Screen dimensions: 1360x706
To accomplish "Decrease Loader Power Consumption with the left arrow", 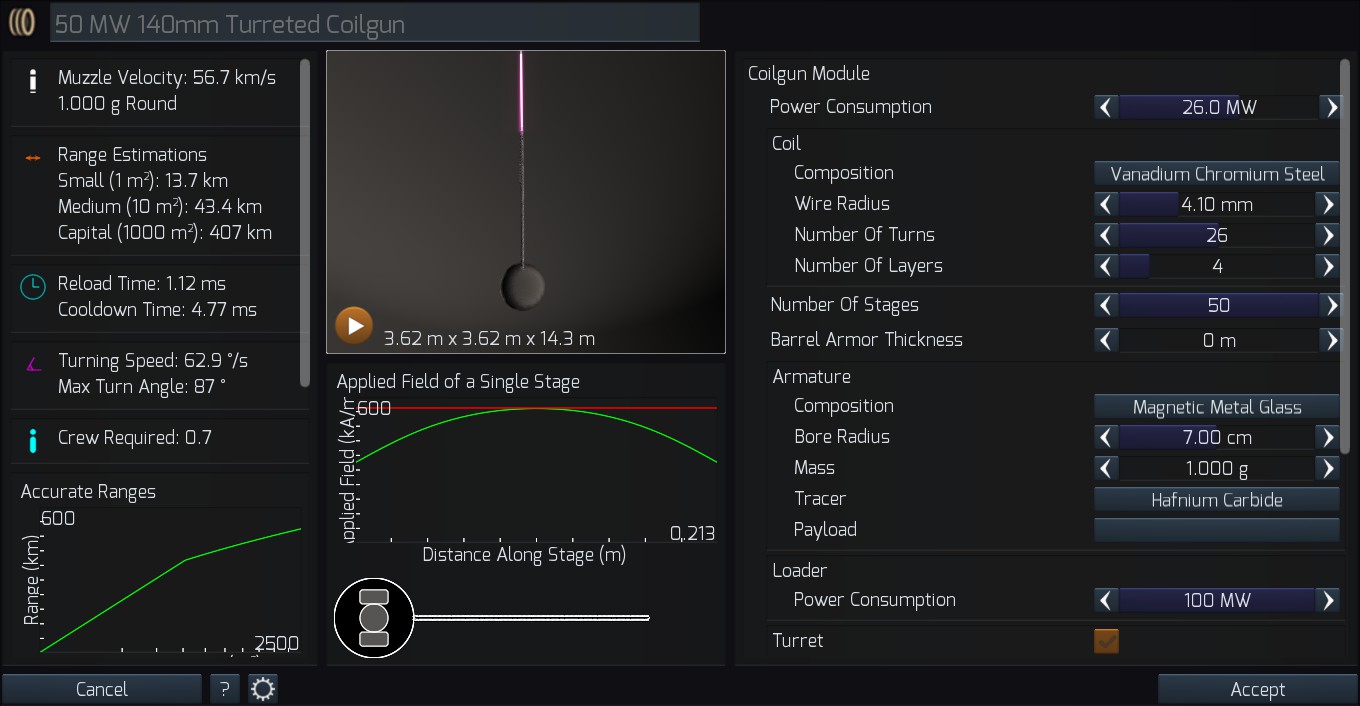I will coord(1106,600).
